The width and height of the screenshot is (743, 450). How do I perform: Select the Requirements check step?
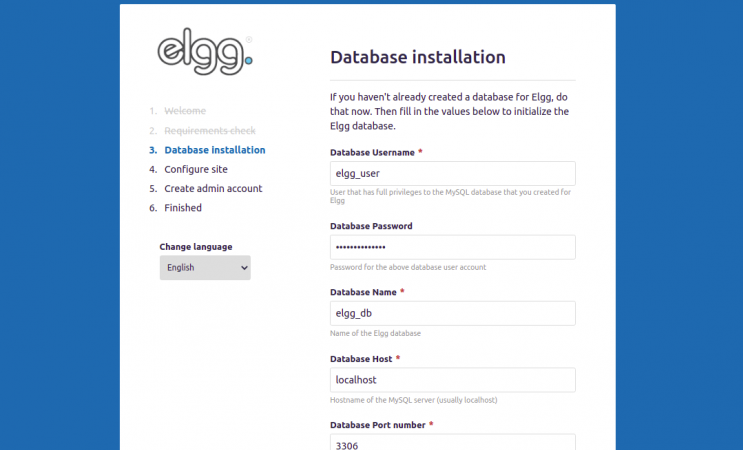210,130
